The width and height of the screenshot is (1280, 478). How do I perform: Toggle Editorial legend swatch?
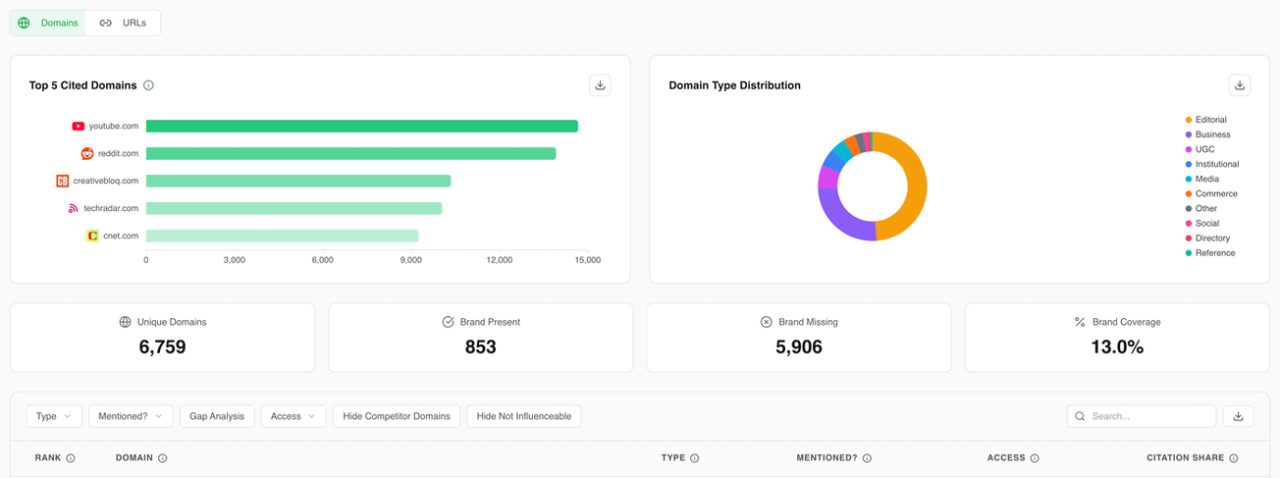tap(1188, 120)
